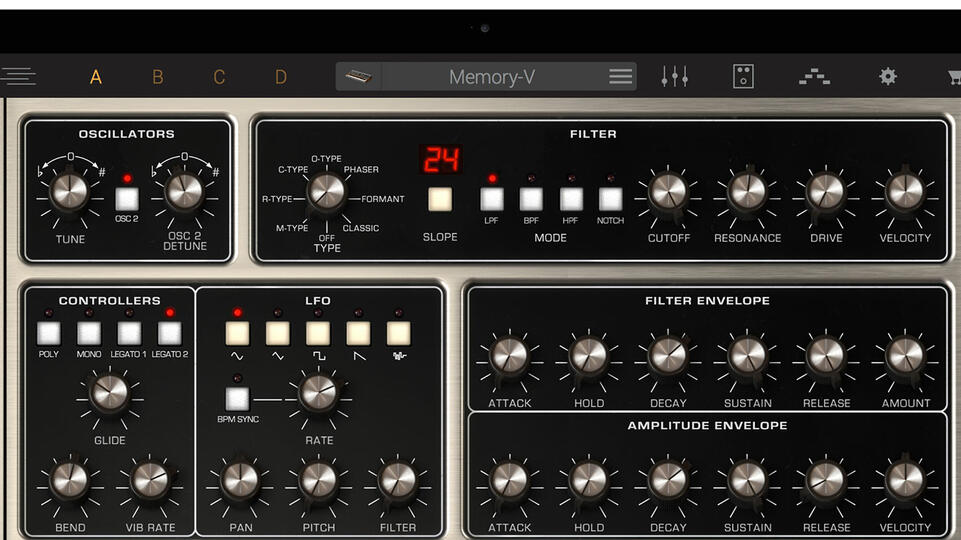This screenshot has height=540, width=961.
Task: Switch to part D
Action: point(281,77)
